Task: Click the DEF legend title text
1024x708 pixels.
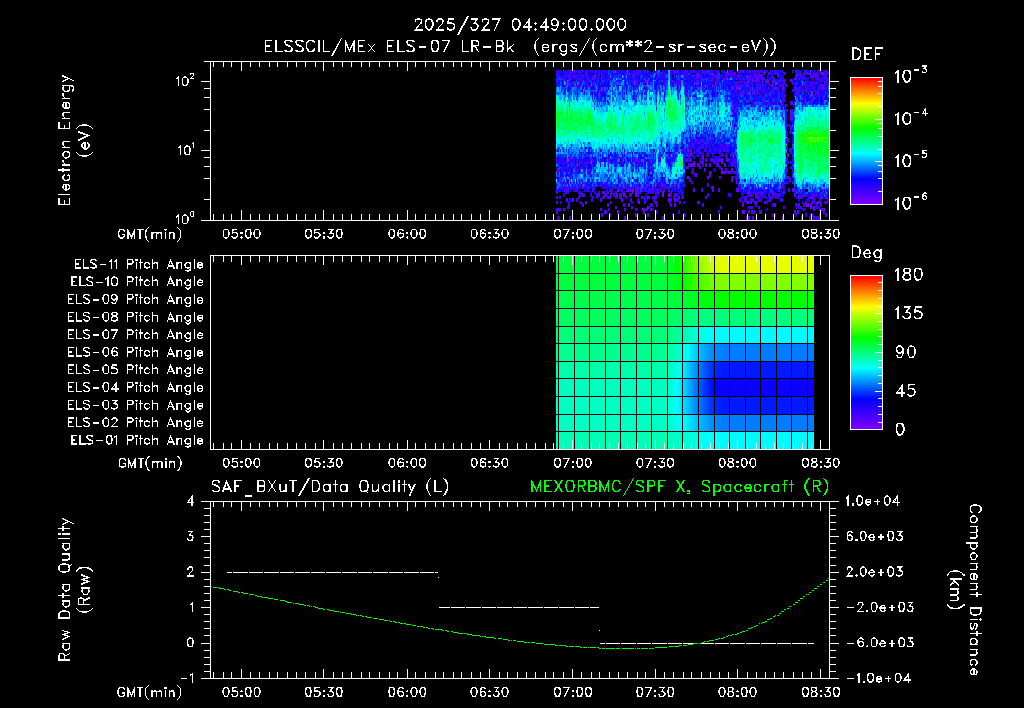Action: pos(867,55)
